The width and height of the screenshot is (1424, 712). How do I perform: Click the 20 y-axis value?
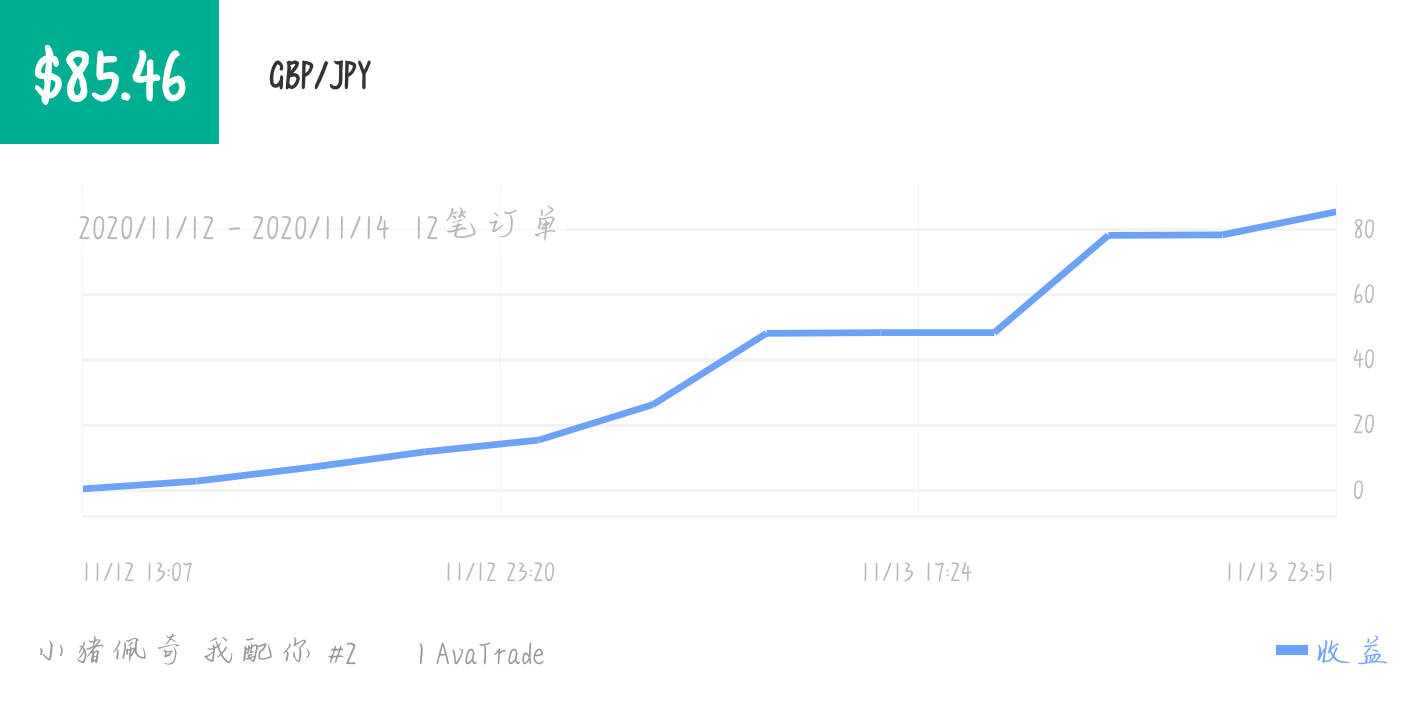point(1364,425)
